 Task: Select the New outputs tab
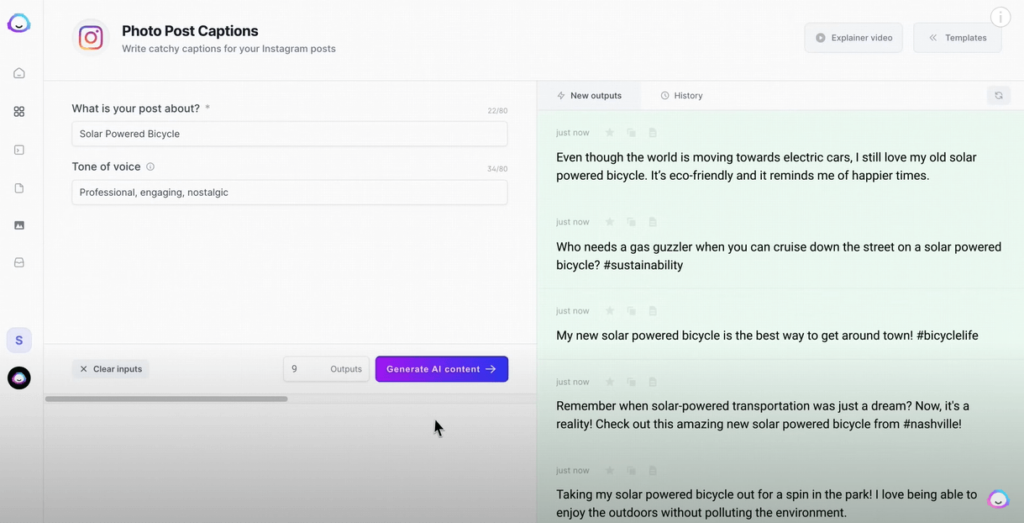[589, 96]
